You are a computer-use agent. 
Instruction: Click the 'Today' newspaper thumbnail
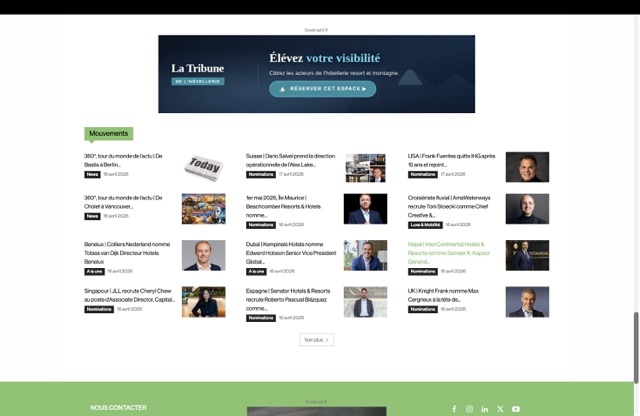[x=203, y=167]
